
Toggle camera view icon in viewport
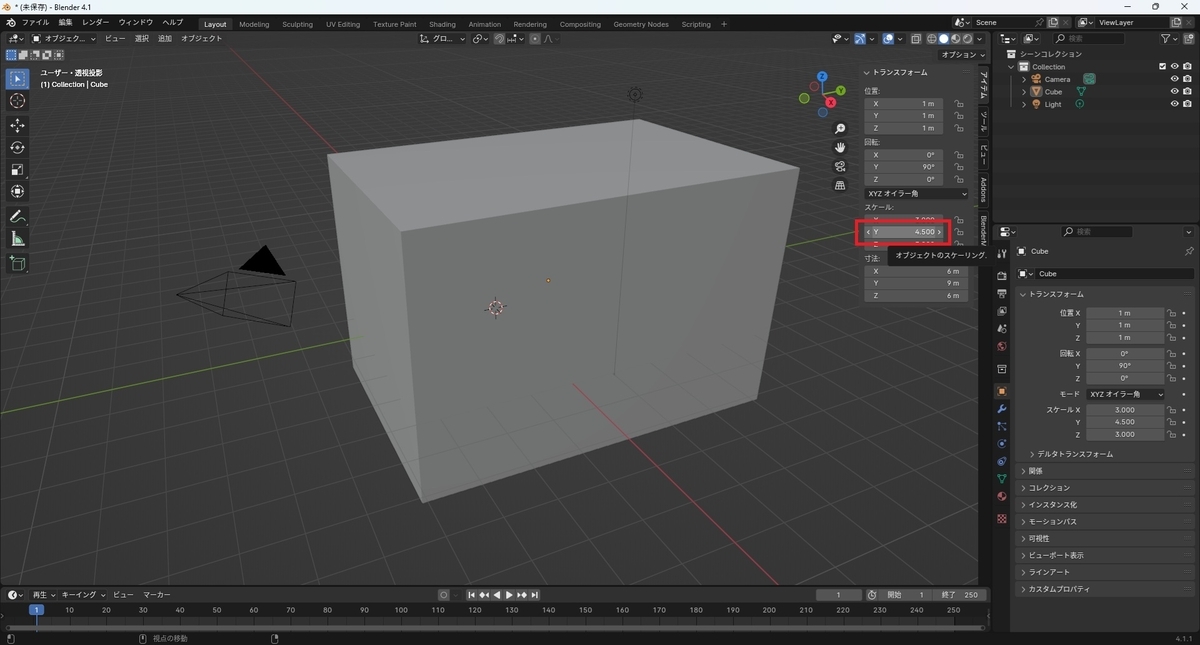(x=840, y=166)
